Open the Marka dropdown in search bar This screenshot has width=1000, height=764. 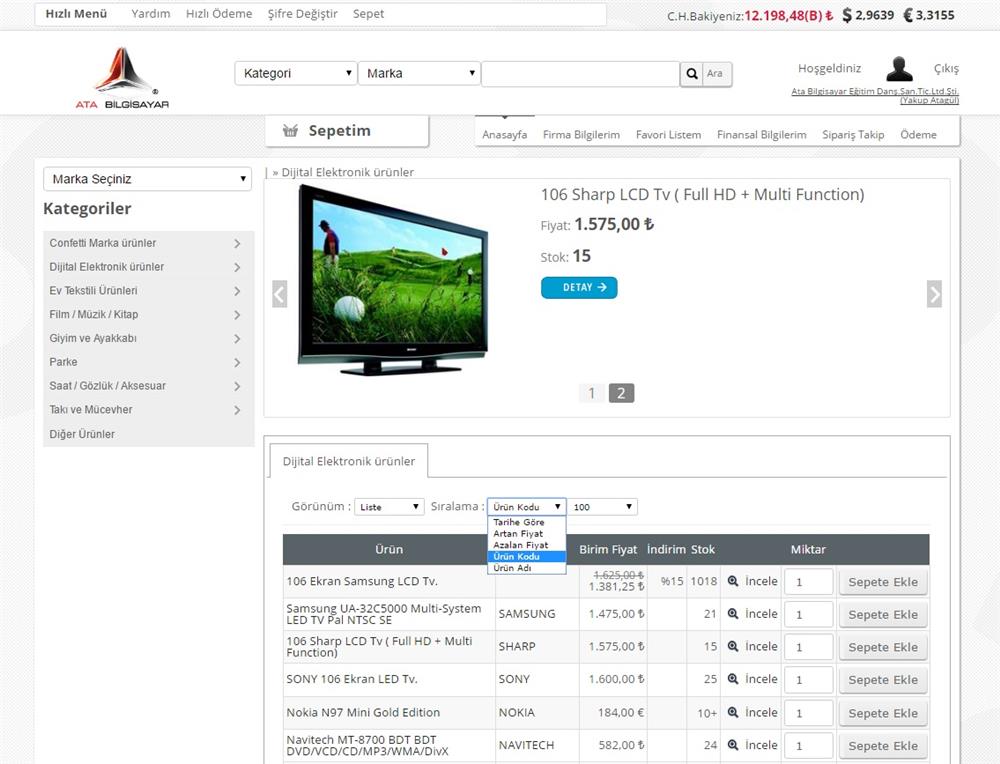pos(419,73)
